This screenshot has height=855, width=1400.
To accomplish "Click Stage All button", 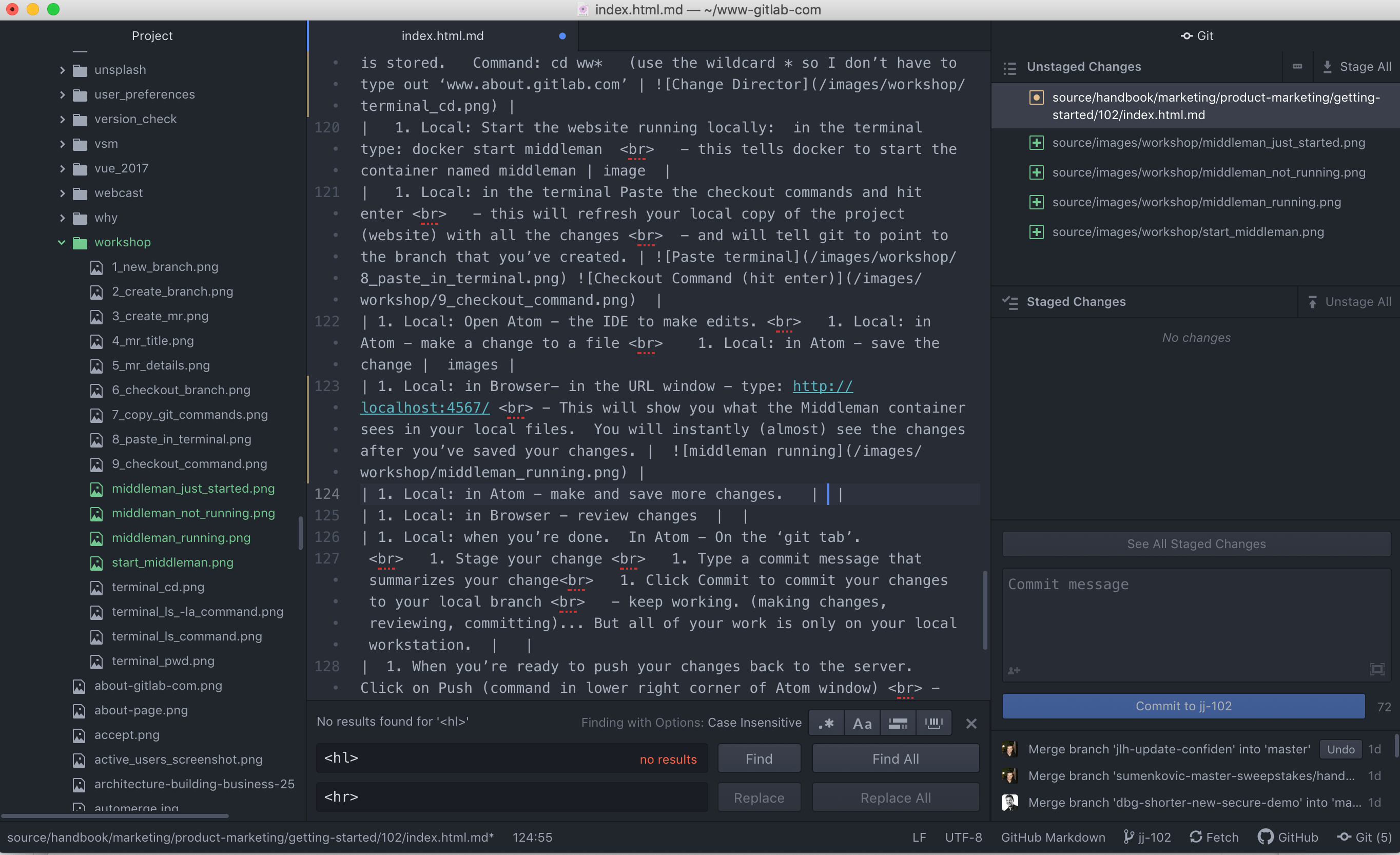I will pyautogui.click(x=1357, y=67).
